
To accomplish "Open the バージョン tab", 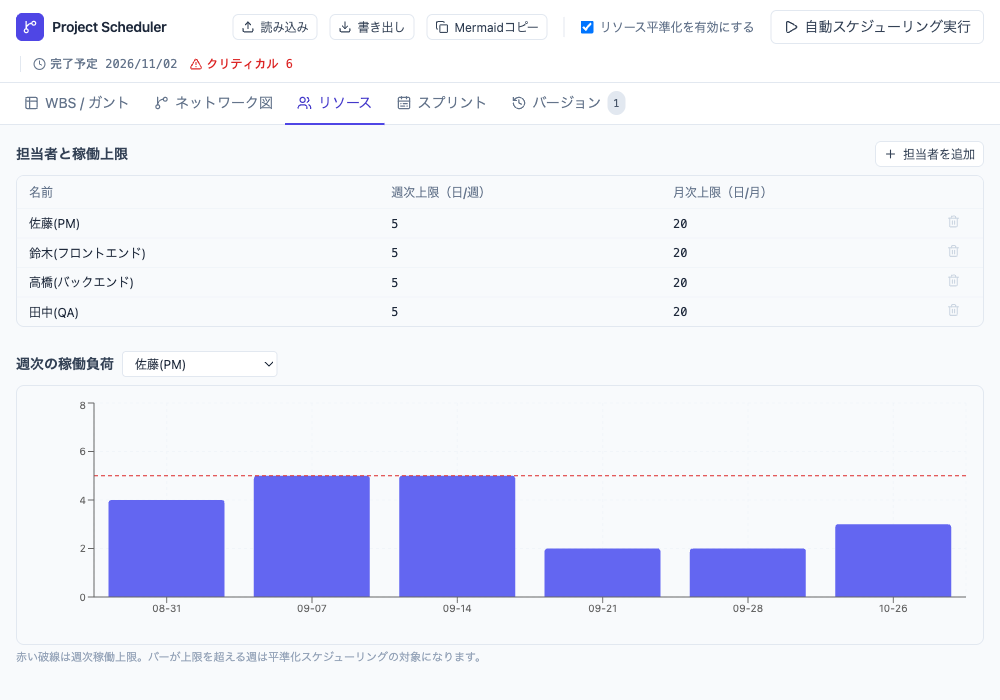I will (567, 103).
